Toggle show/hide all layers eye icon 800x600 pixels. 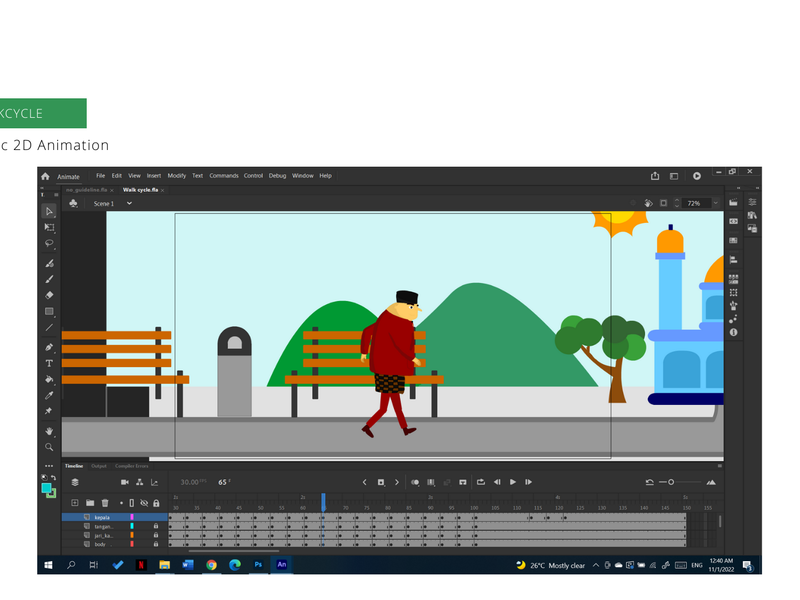coord(144,502)
